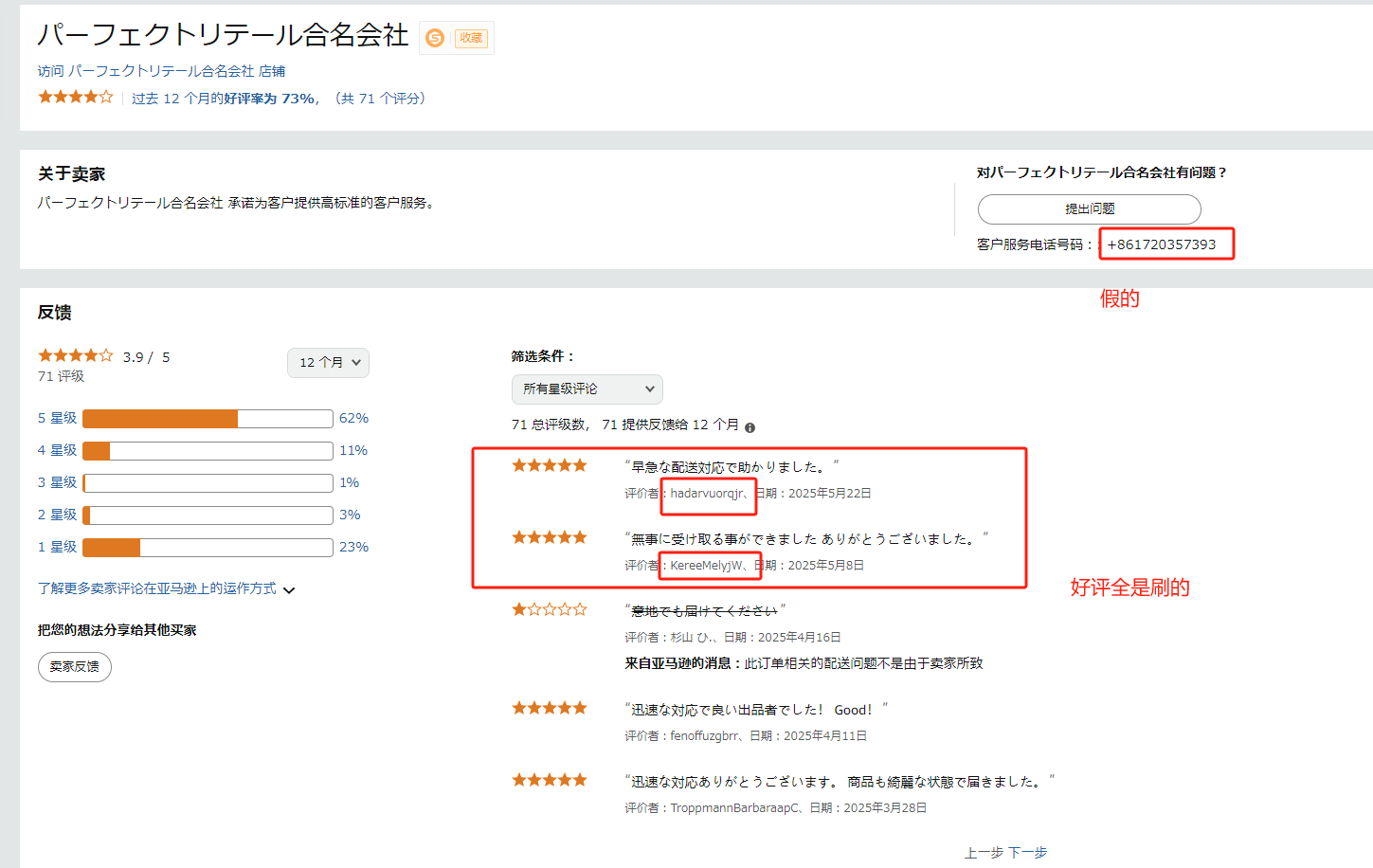
Task: Click the five stars on hadarvuorqjr's review
Action: click(x=549, y=464)
